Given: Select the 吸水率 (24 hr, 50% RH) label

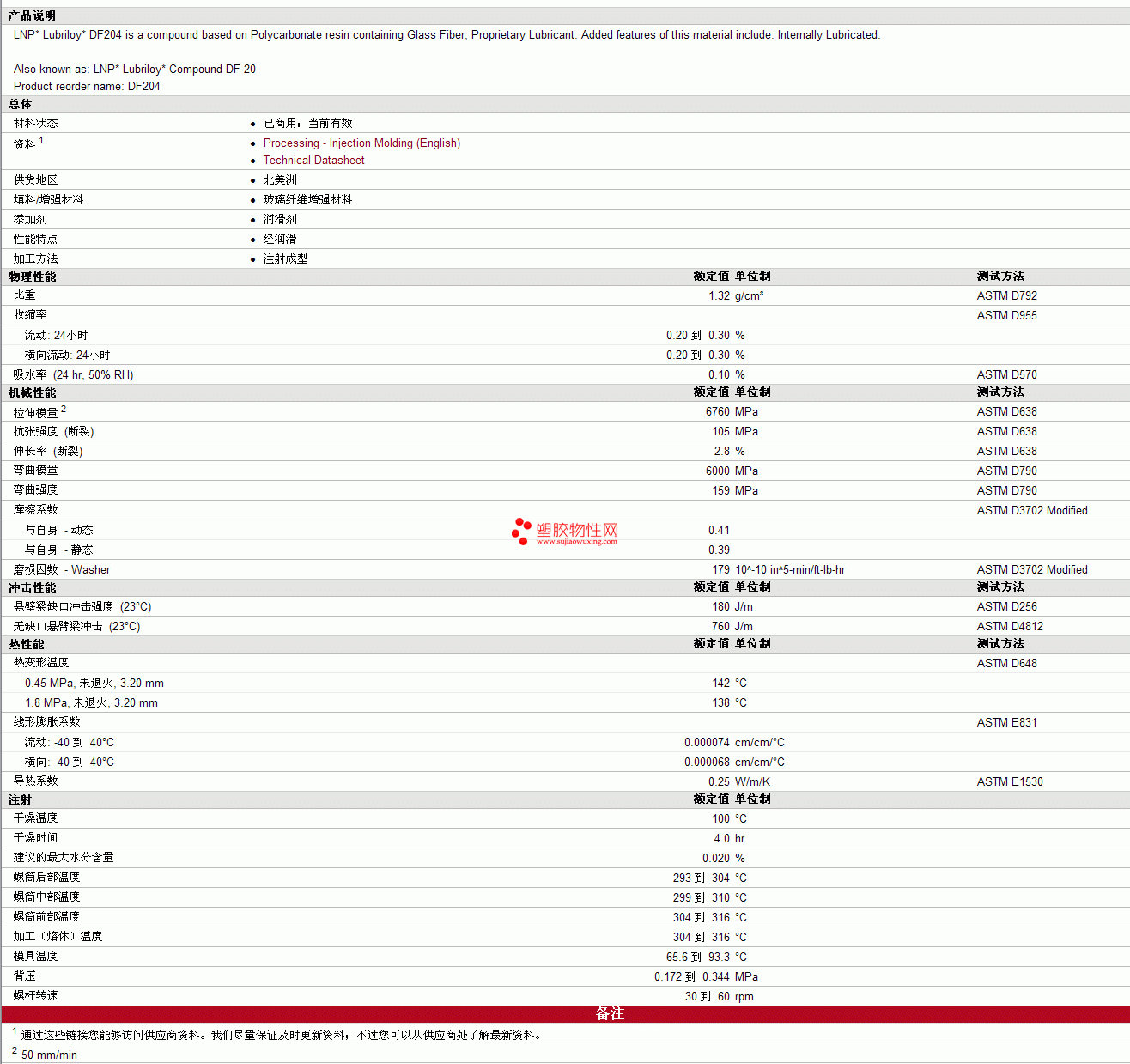Looking at the screenshot, I should tap(73, 375).
